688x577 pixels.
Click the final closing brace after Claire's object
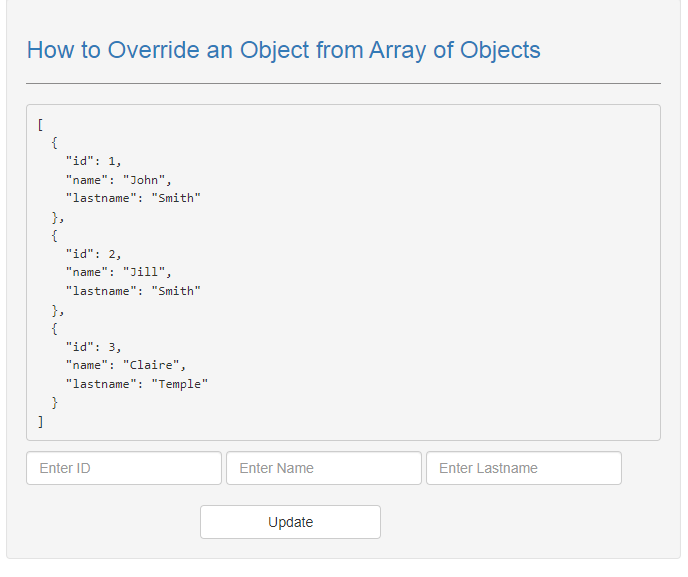point(54,403)
